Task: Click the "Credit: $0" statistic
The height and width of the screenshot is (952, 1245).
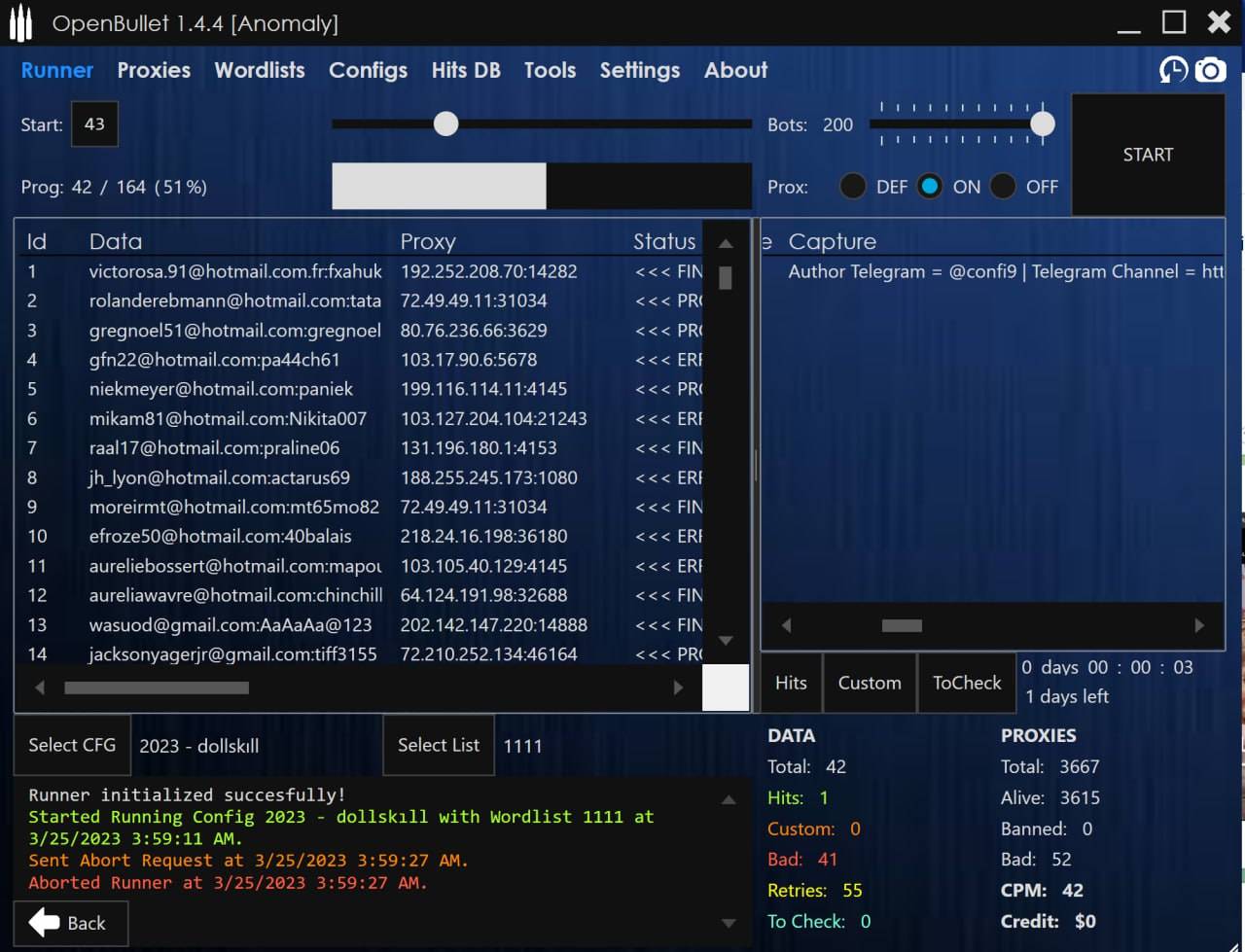Action: pos(1049,921)
